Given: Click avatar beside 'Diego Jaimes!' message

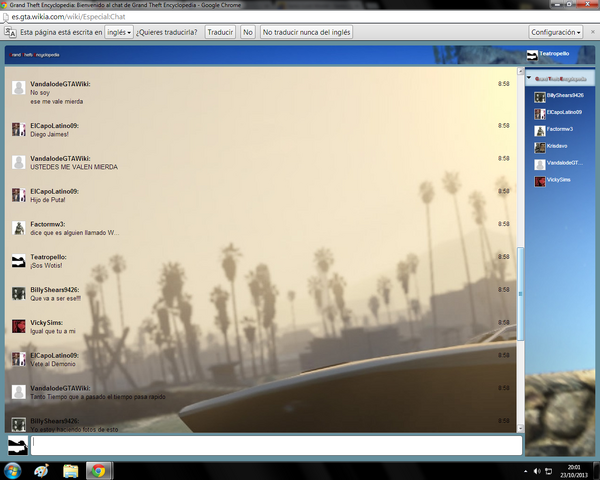Looking at the screenshot, I should coord(19,129).
